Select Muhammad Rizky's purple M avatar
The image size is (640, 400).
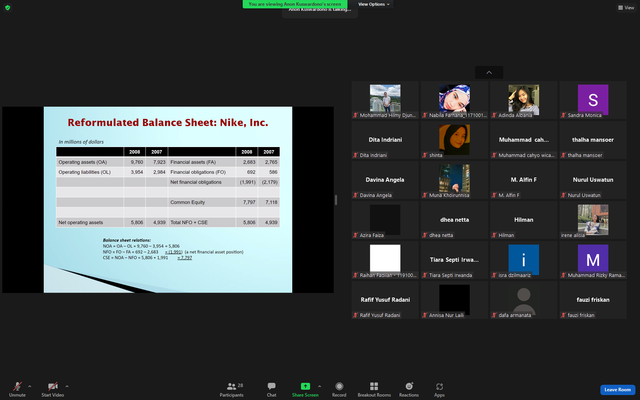[593, 258]
